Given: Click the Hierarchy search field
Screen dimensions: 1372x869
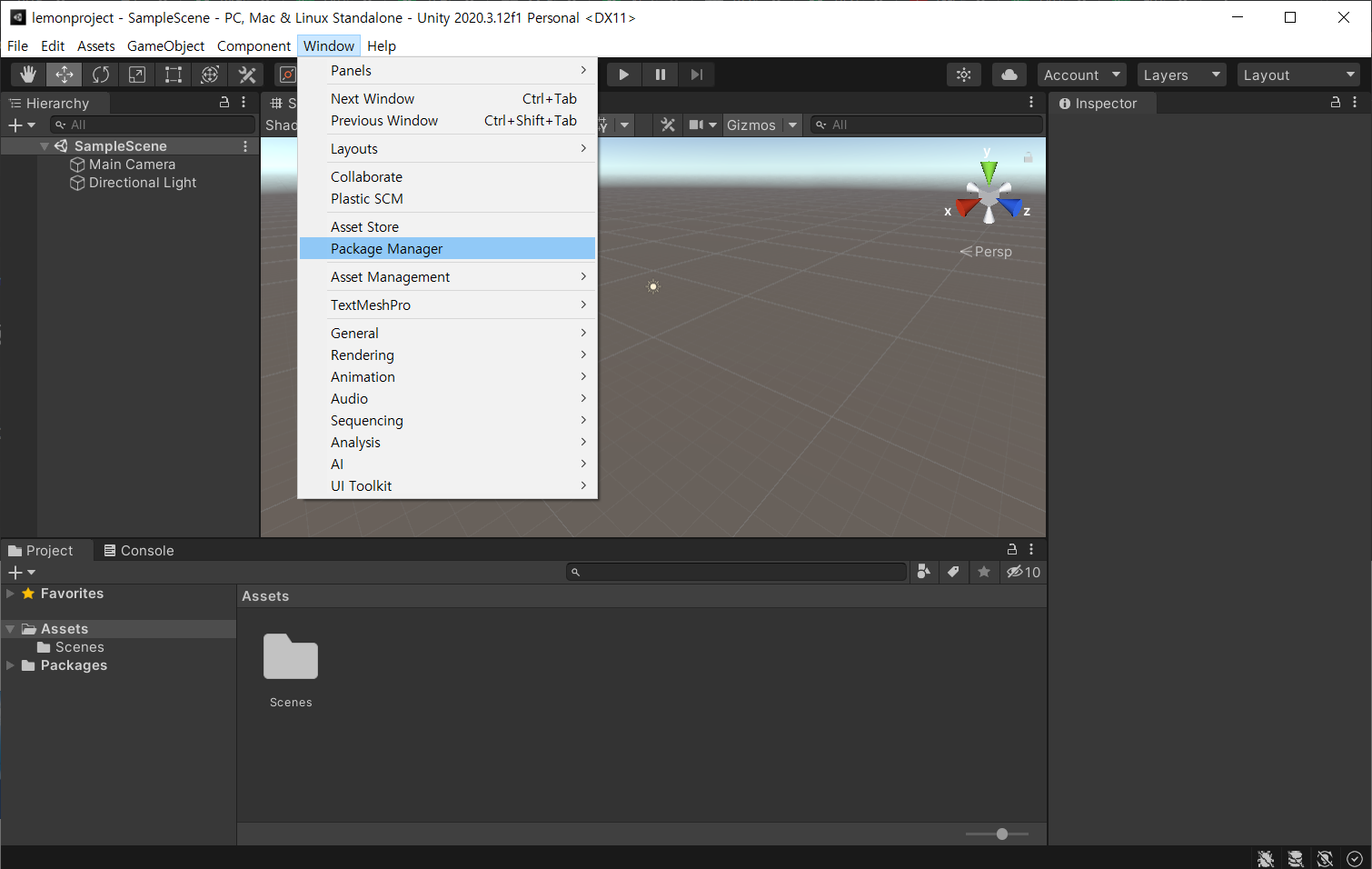Looking at the screenshot, I should point(153,125).
